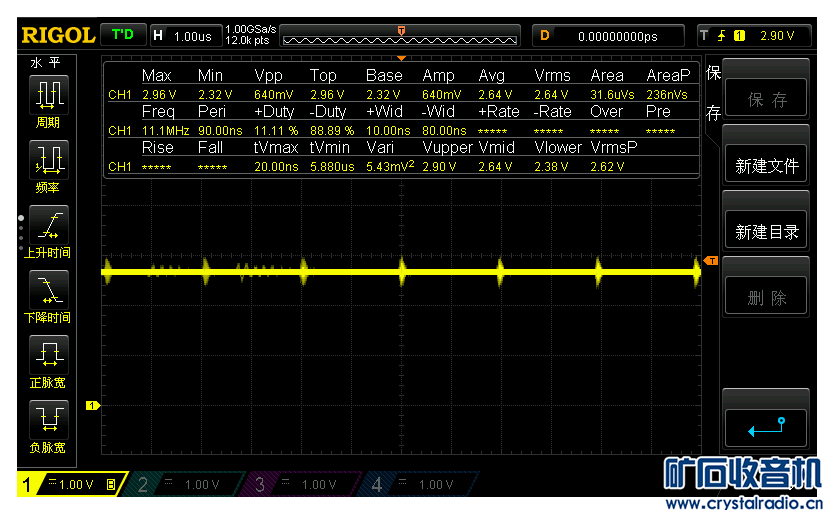Click the Vupper value 2.90 V

point(439,166)
